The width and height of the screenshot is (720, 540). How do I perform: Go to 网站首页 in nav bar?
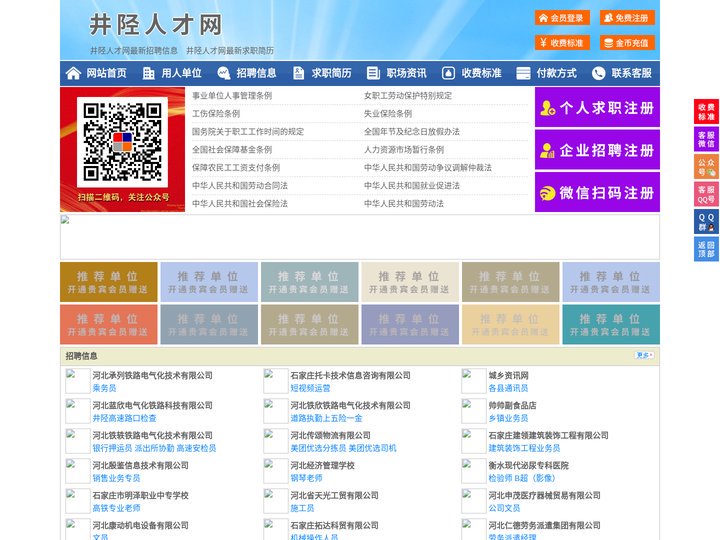(107, 73)
